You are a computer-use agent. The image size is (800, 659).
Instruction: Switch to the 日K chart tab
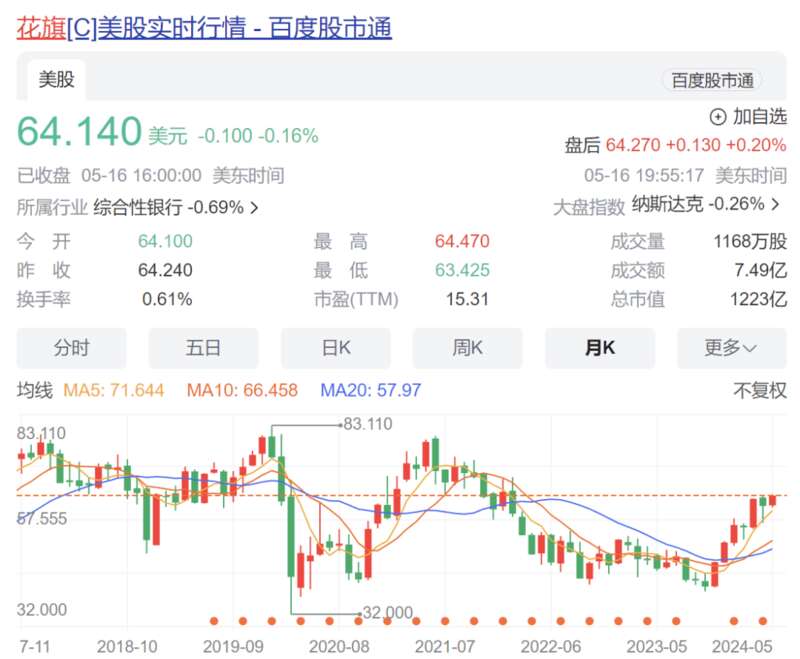point(336,348)
